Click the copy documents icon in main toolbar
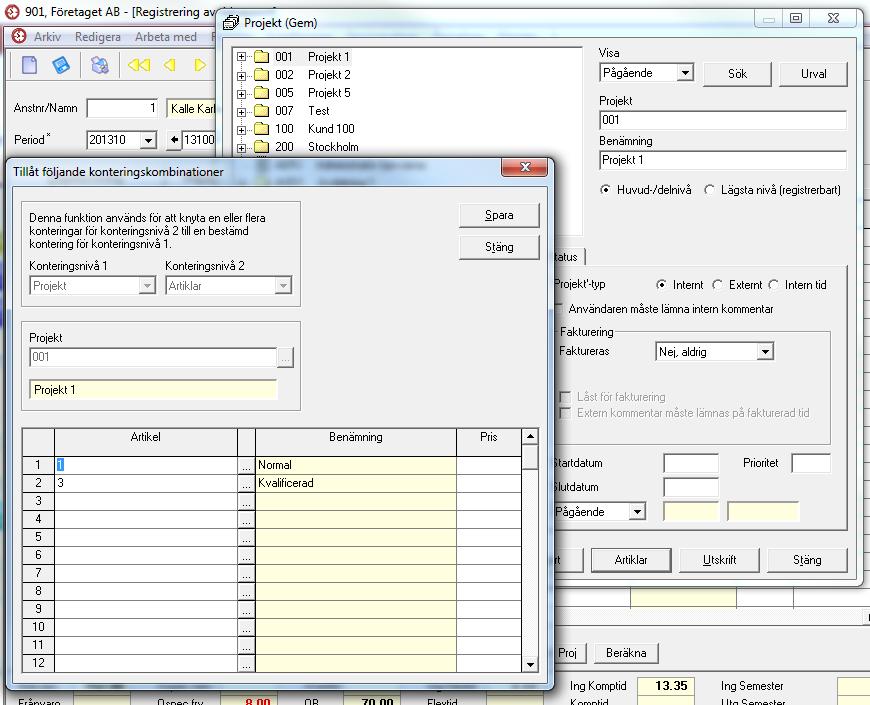870x705 pixels. tap(100, 65)
